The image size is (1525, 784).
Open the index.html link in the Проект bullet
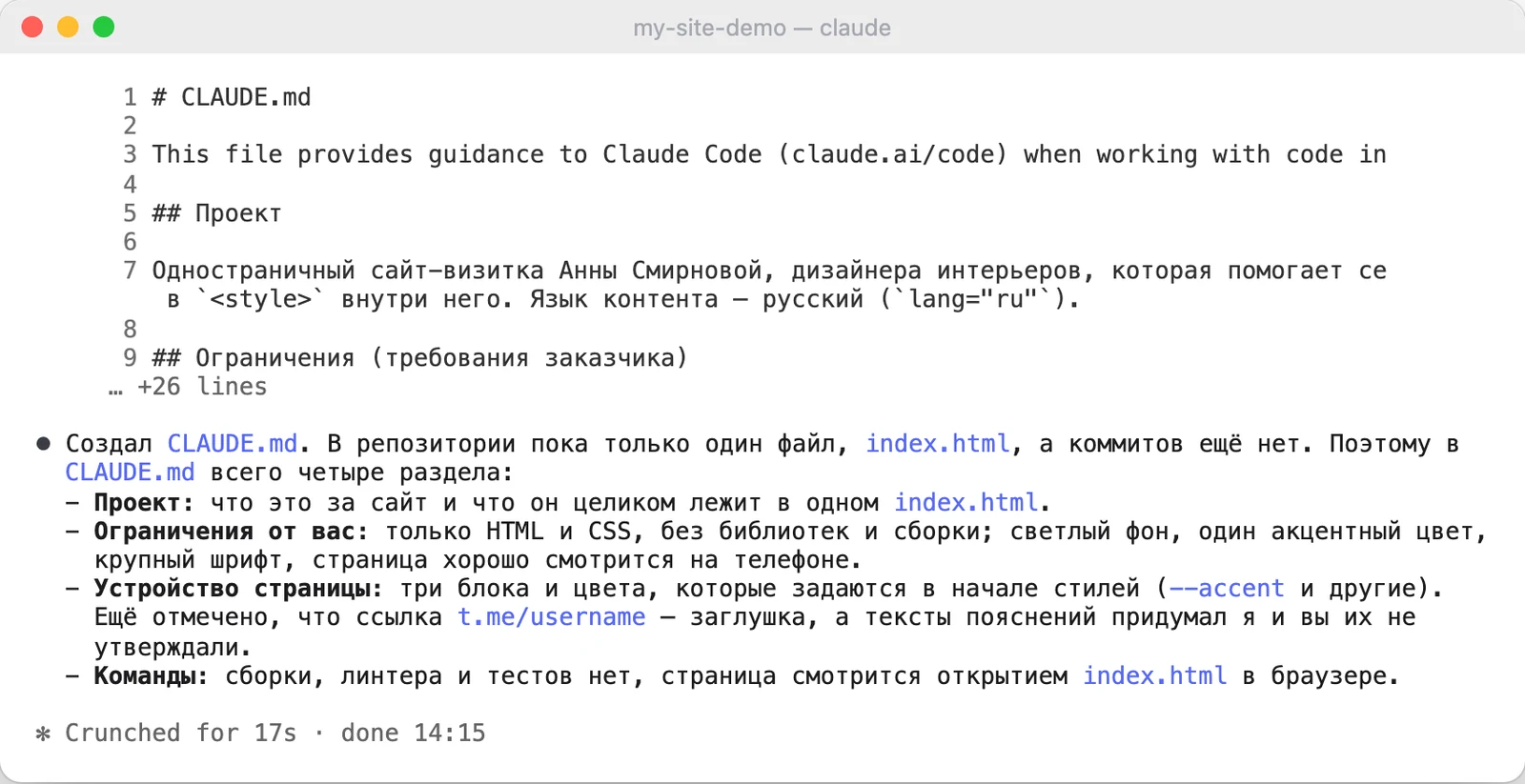point(966,502)
